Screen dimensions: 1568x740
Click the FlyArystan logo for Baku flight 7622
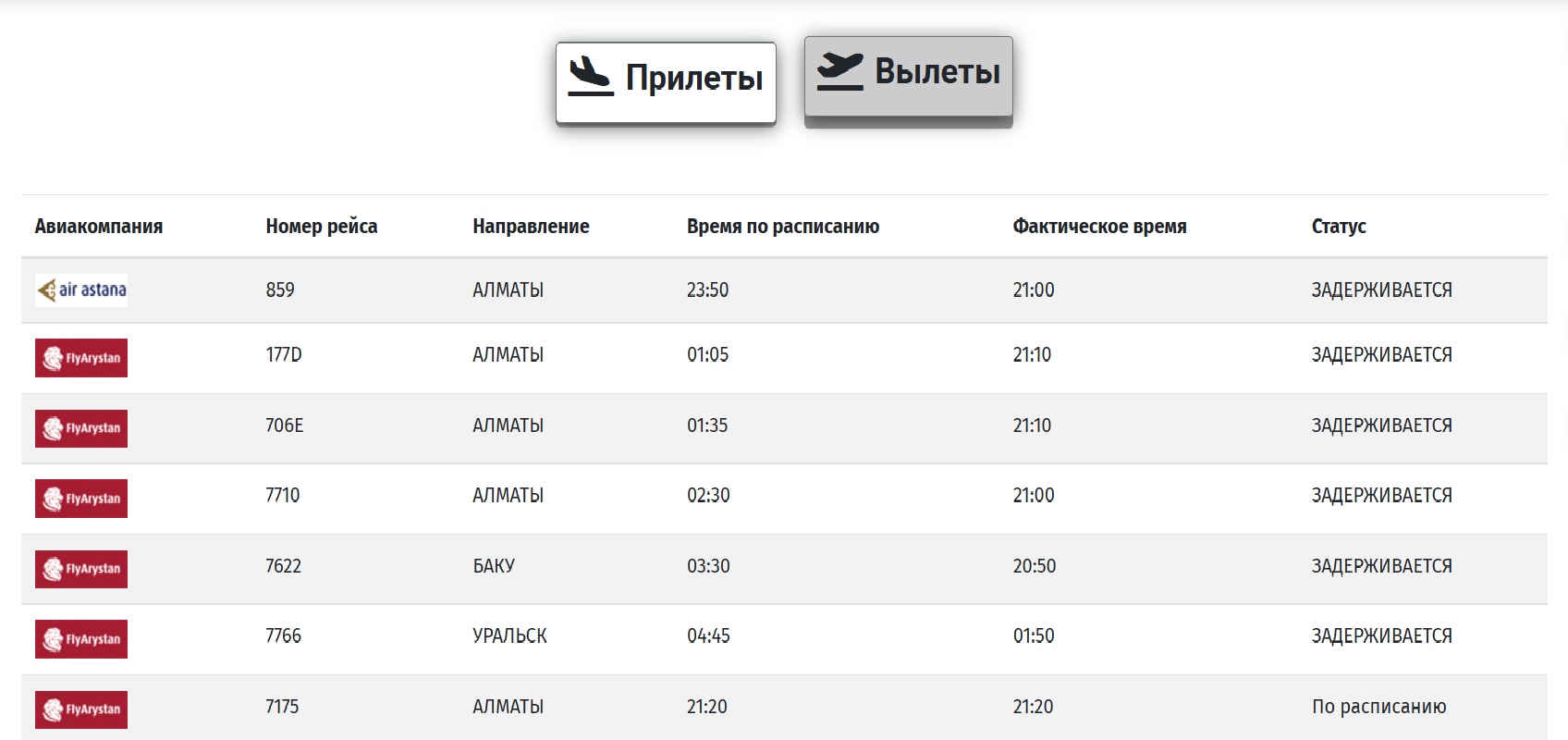tap(81, 569)
